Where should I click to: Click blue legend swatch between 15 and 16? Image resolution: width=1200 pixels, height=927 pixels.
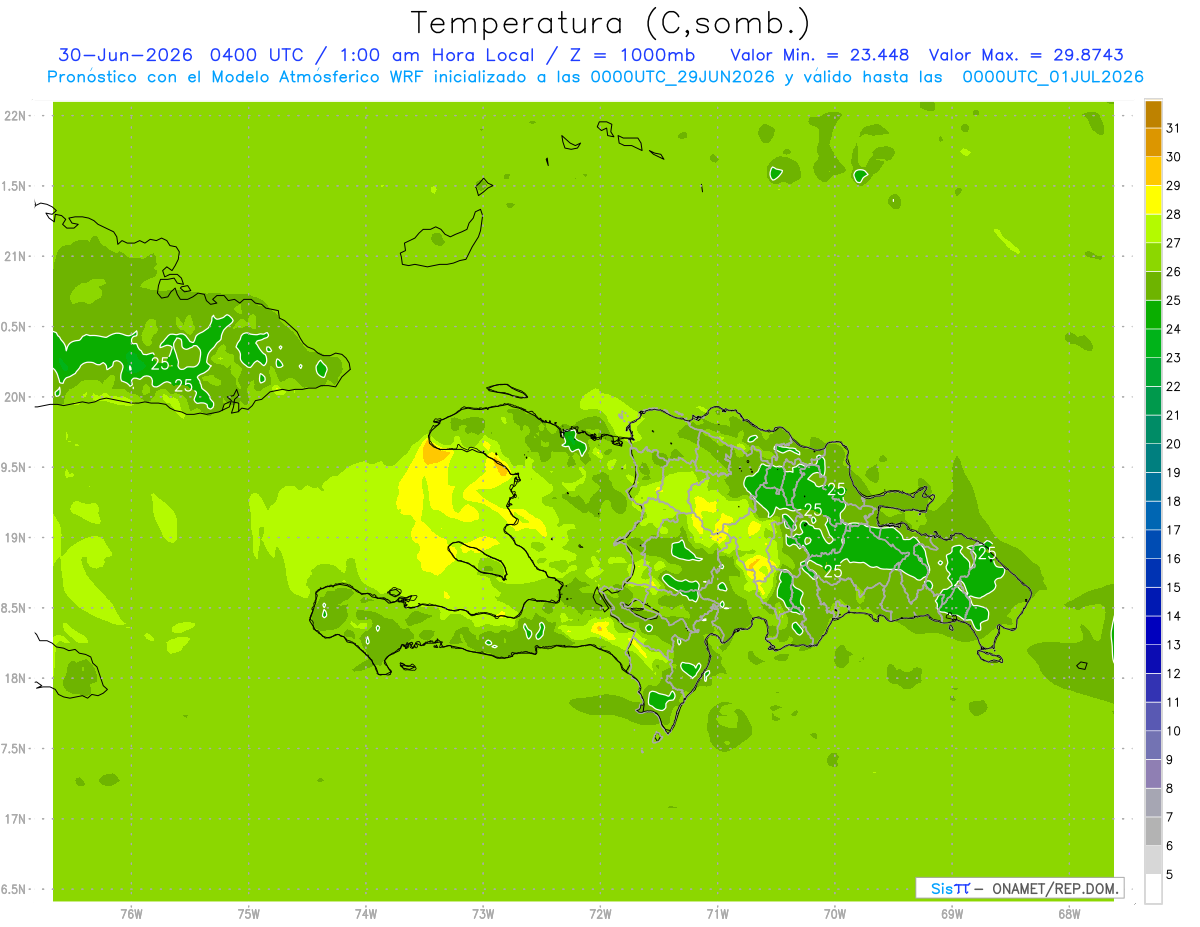click(x=1154, y=573)
